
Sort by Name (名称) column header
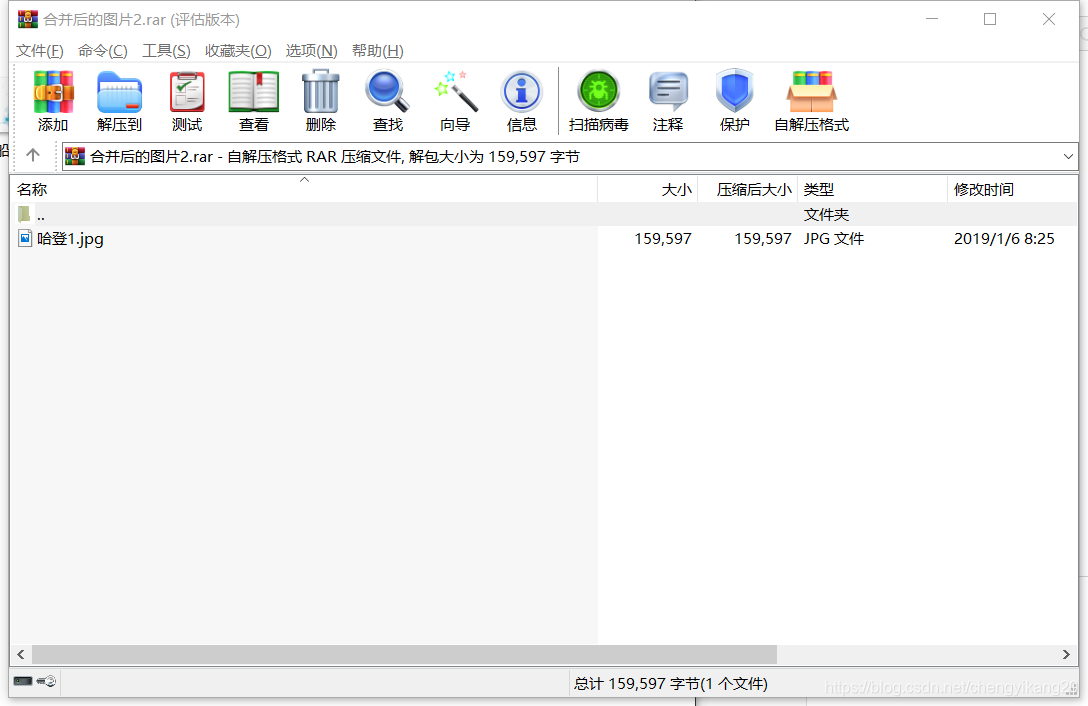tap(303, 189)
